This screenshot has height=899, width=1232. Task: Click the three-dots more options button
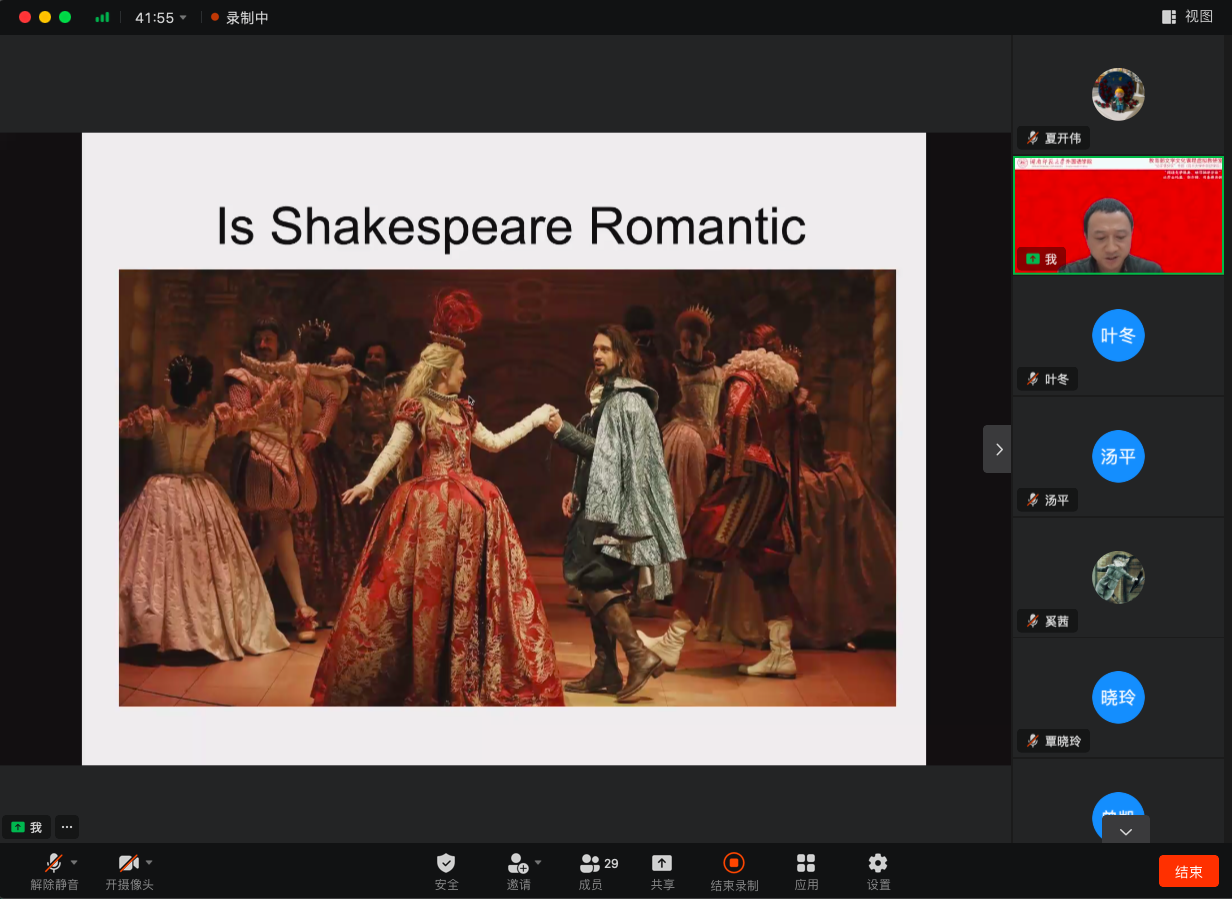click(x=66, y=827)
